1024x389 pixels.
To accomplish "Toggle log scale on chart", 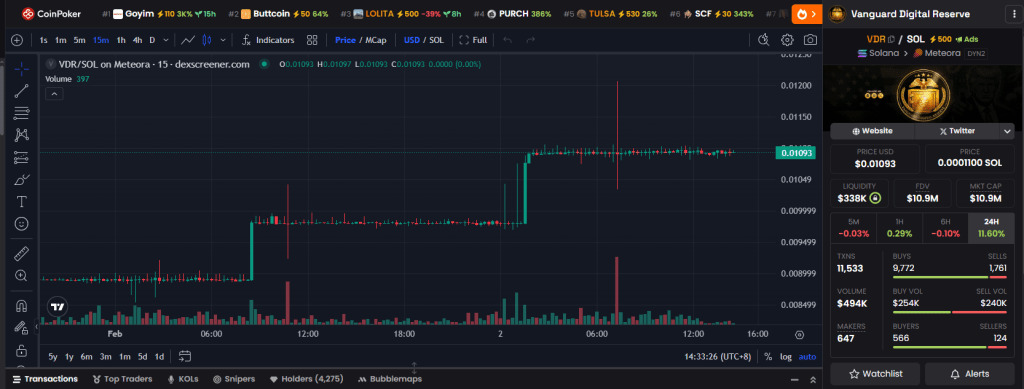I will (x=786, y=357).
